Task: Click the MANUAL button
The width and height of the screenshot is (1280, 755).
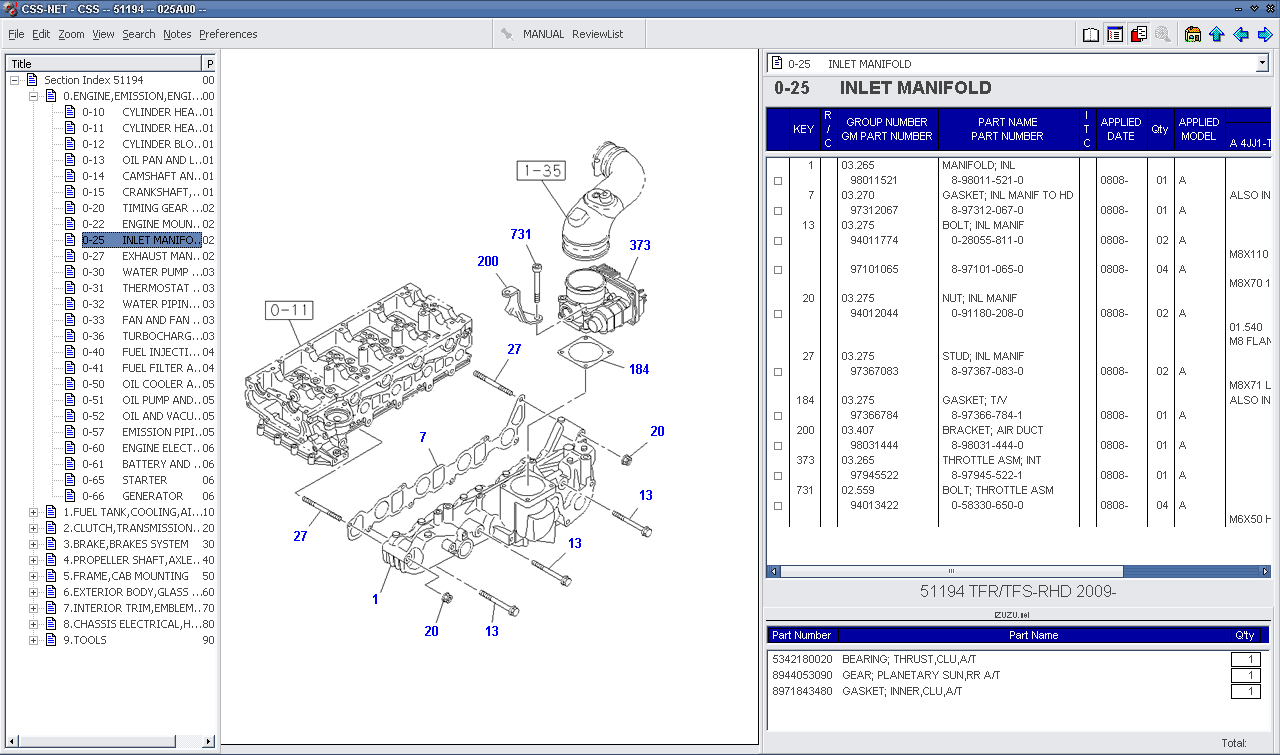Action: tap(543, 34)
